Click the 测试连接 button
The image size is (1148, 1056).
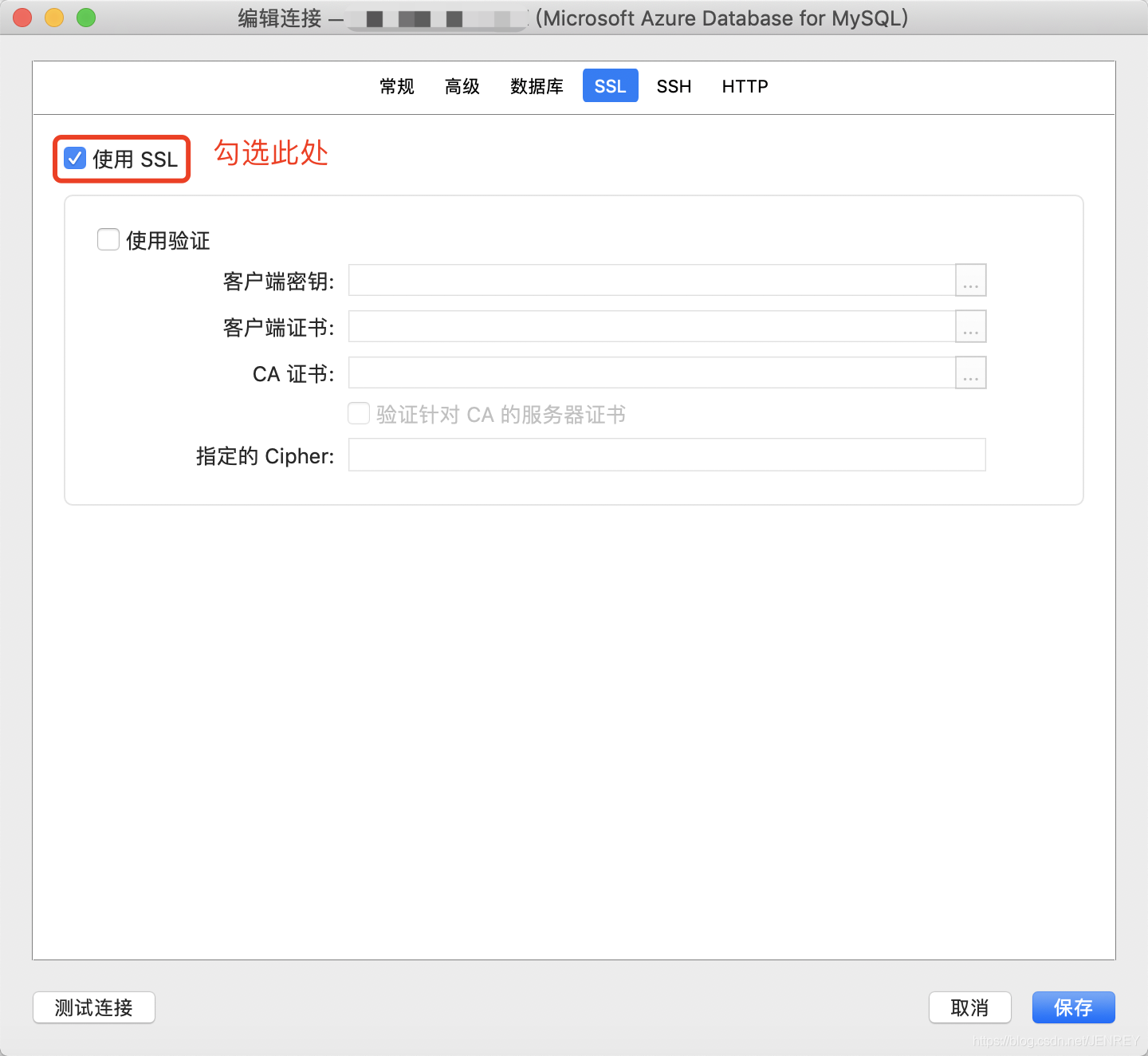point(93,1007)
